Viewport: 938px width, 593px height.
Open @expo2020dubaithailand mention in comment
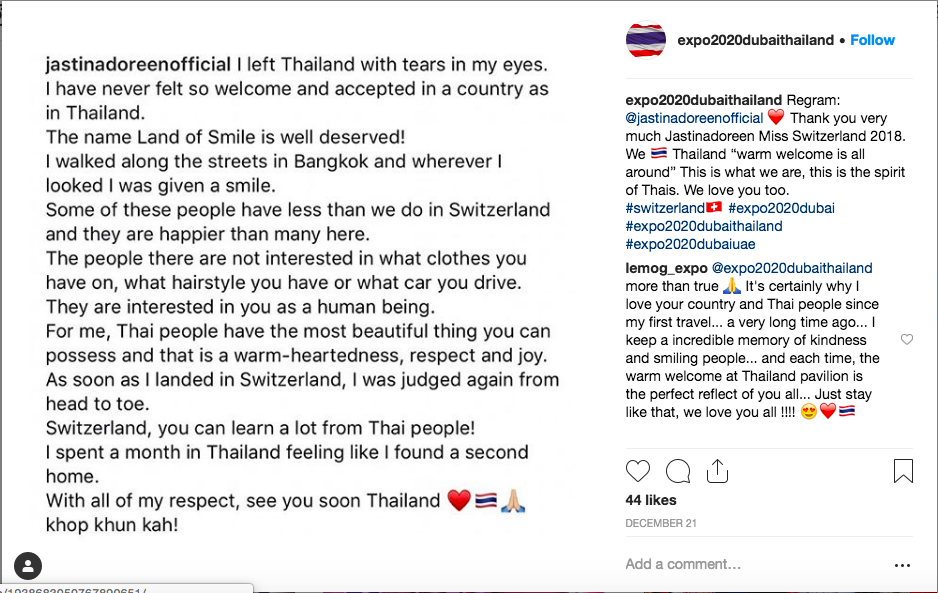[791, 268]
